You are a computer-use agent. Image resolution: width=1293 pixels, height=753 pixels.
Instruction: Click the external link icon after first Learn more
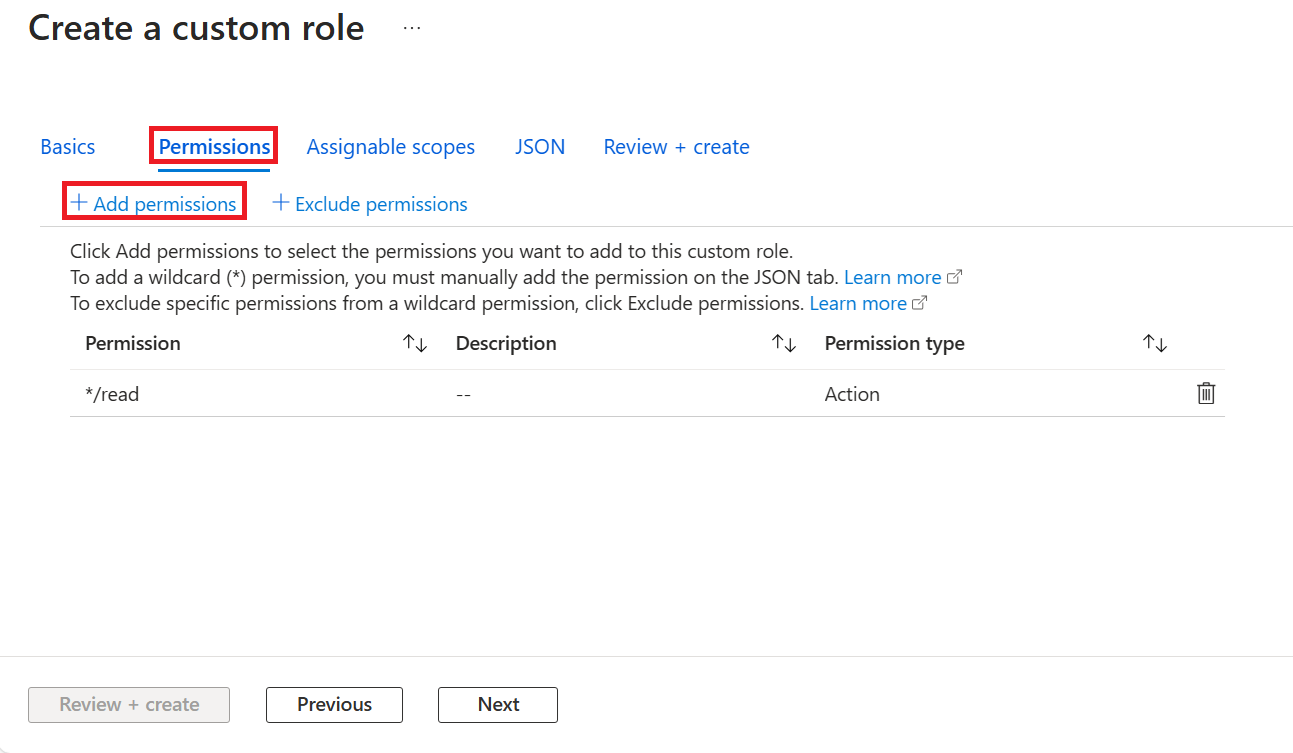pyautogui.click(x=956, y=276)
